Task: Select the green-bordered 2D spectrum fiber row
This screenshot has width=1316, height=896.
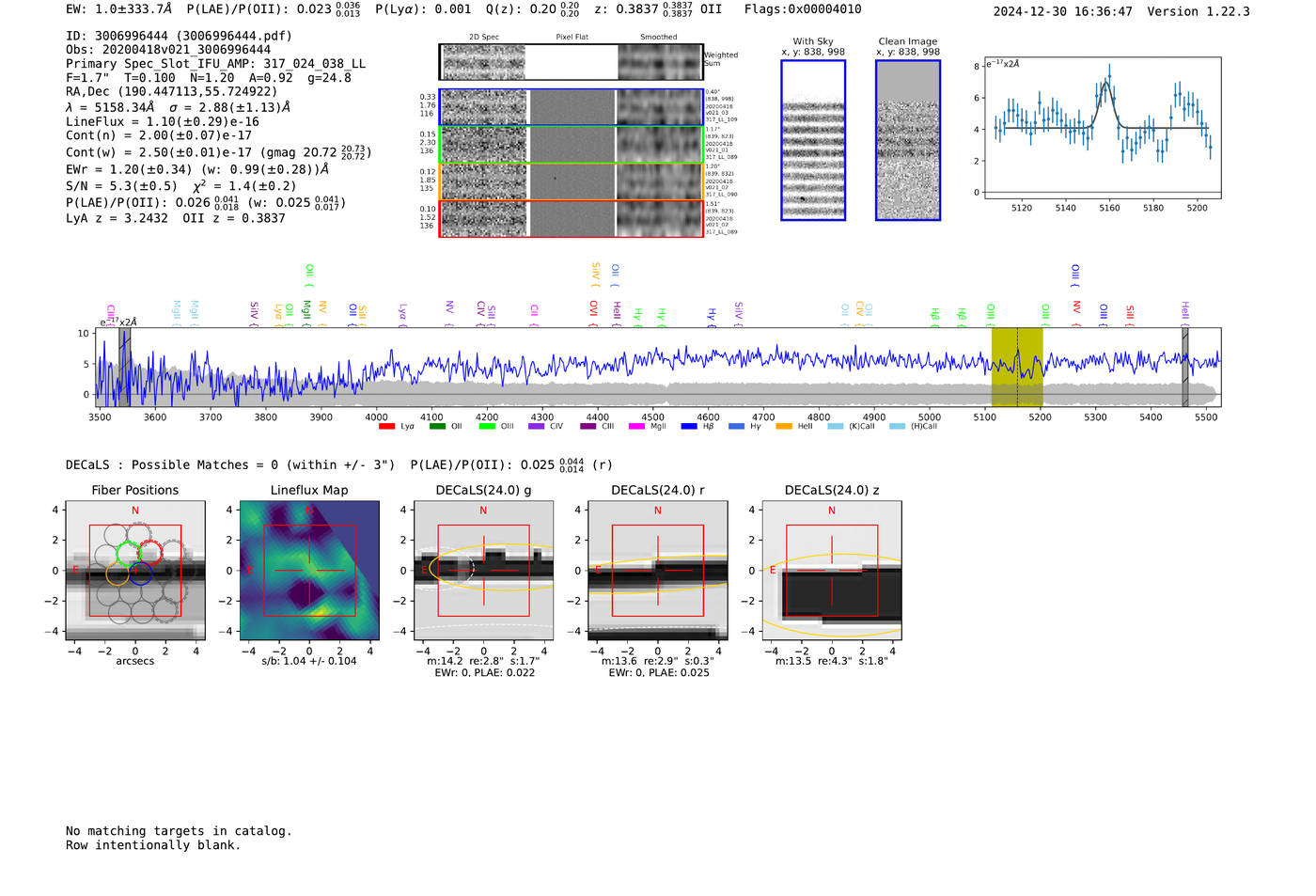Action: click(572, 145)
